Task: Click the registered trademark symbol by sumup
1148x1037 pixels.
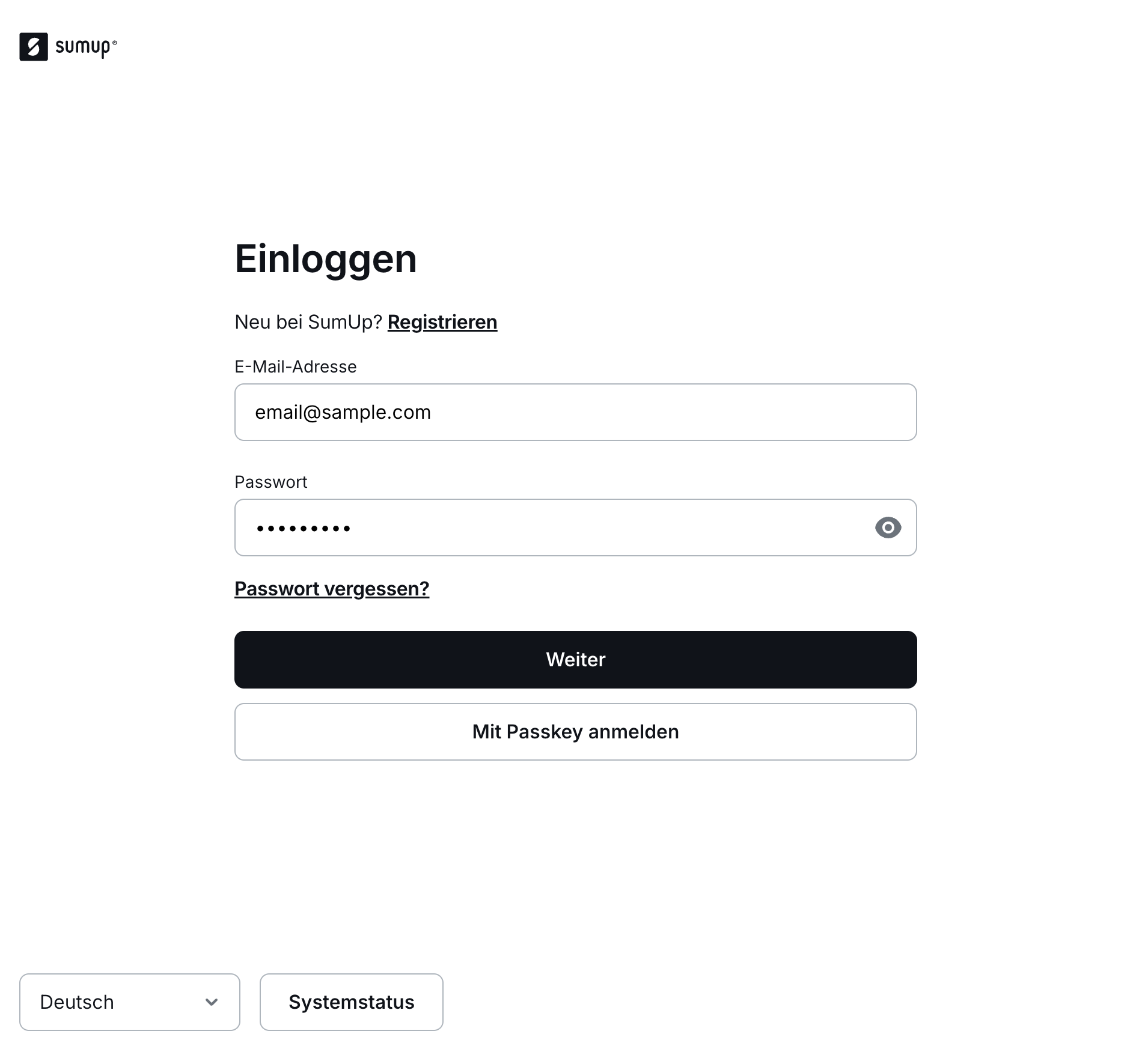Action: click(115, 43)
